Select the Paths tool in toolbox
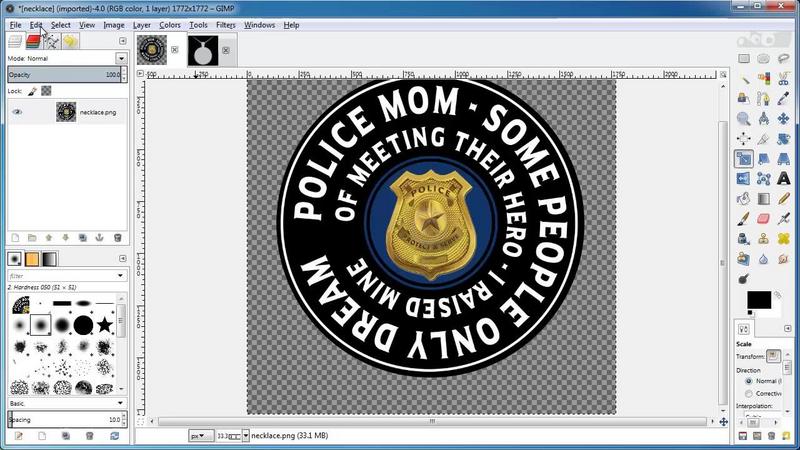 763,98
